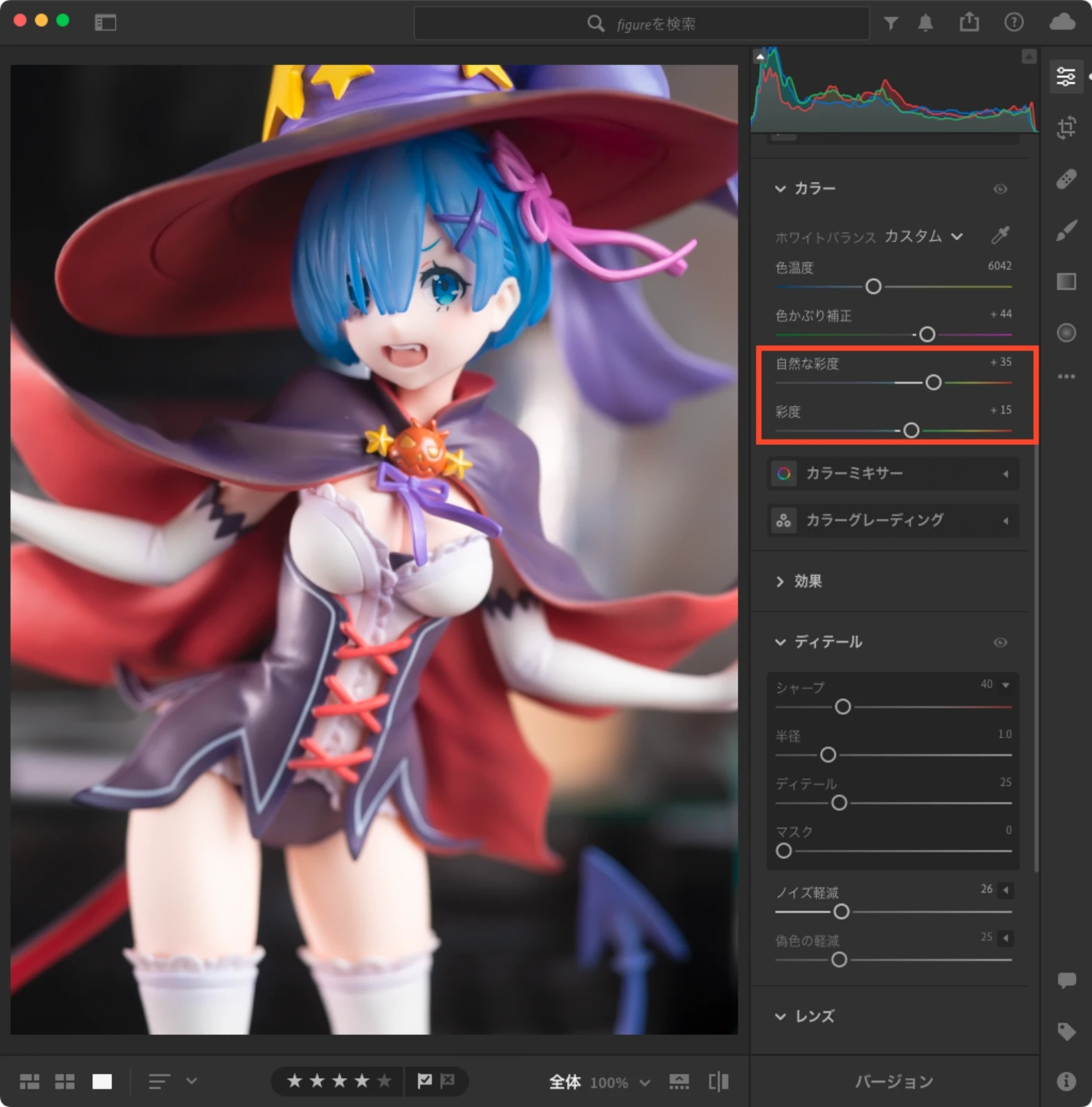Open the info panel icon

tap(1066, 1081)
